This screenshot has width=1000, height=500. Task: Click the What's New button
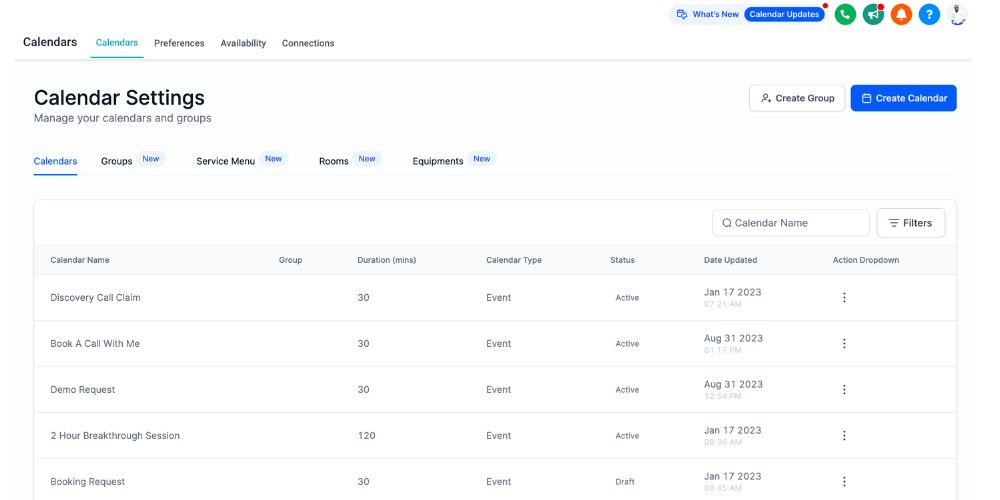coord(707,15)
